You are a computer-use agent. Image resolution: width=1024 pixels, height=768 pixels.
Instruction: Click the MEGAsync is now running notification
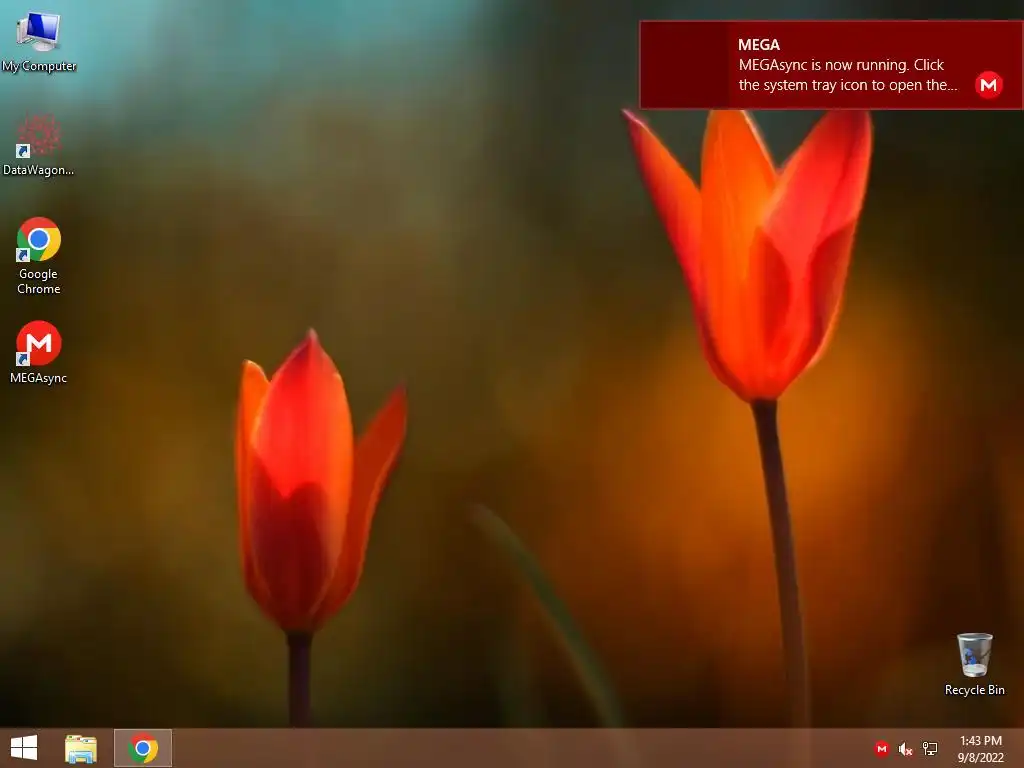point(831,65)
